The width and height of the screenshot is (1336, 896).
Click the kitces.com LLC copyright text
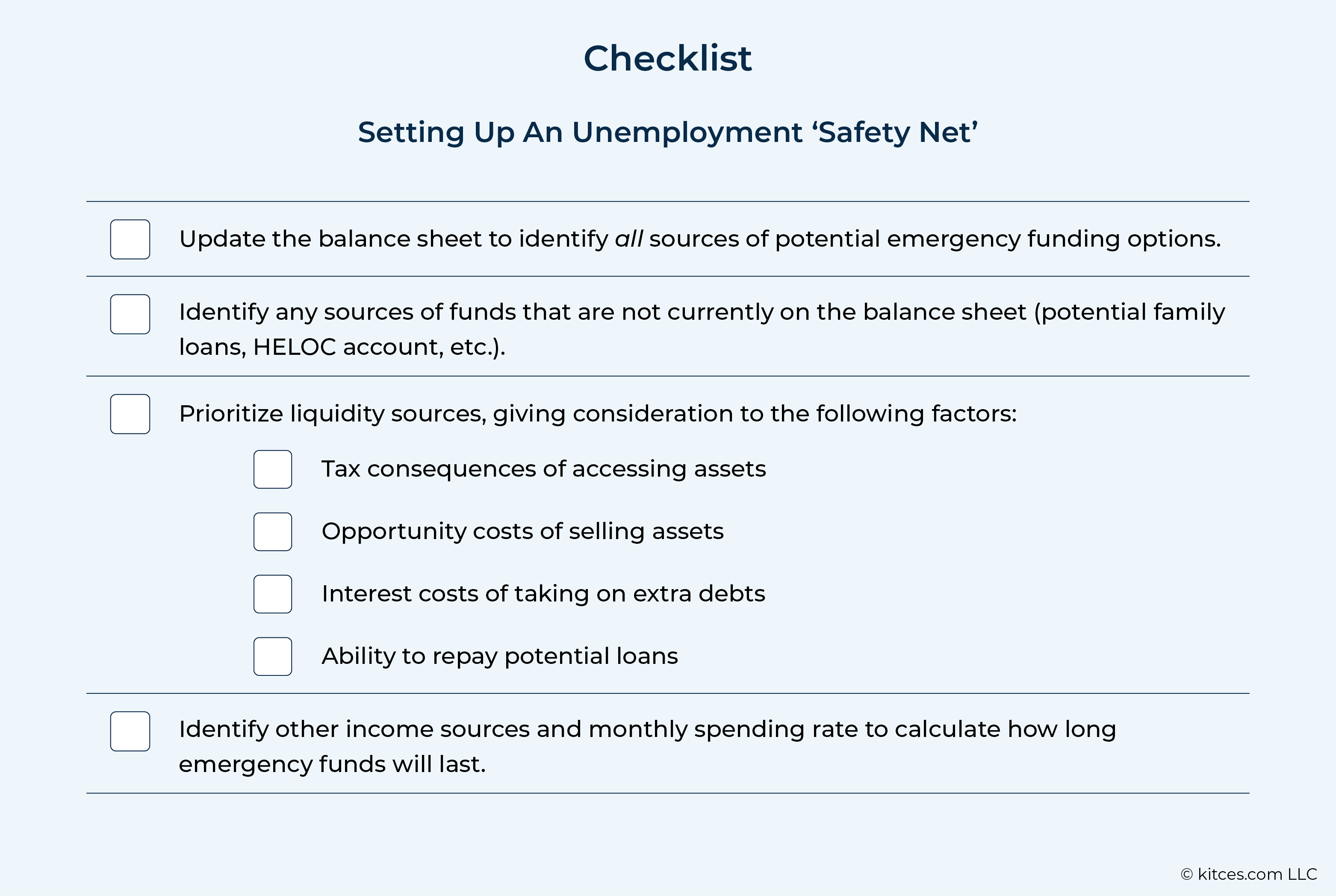click(x=1249, y=874)
